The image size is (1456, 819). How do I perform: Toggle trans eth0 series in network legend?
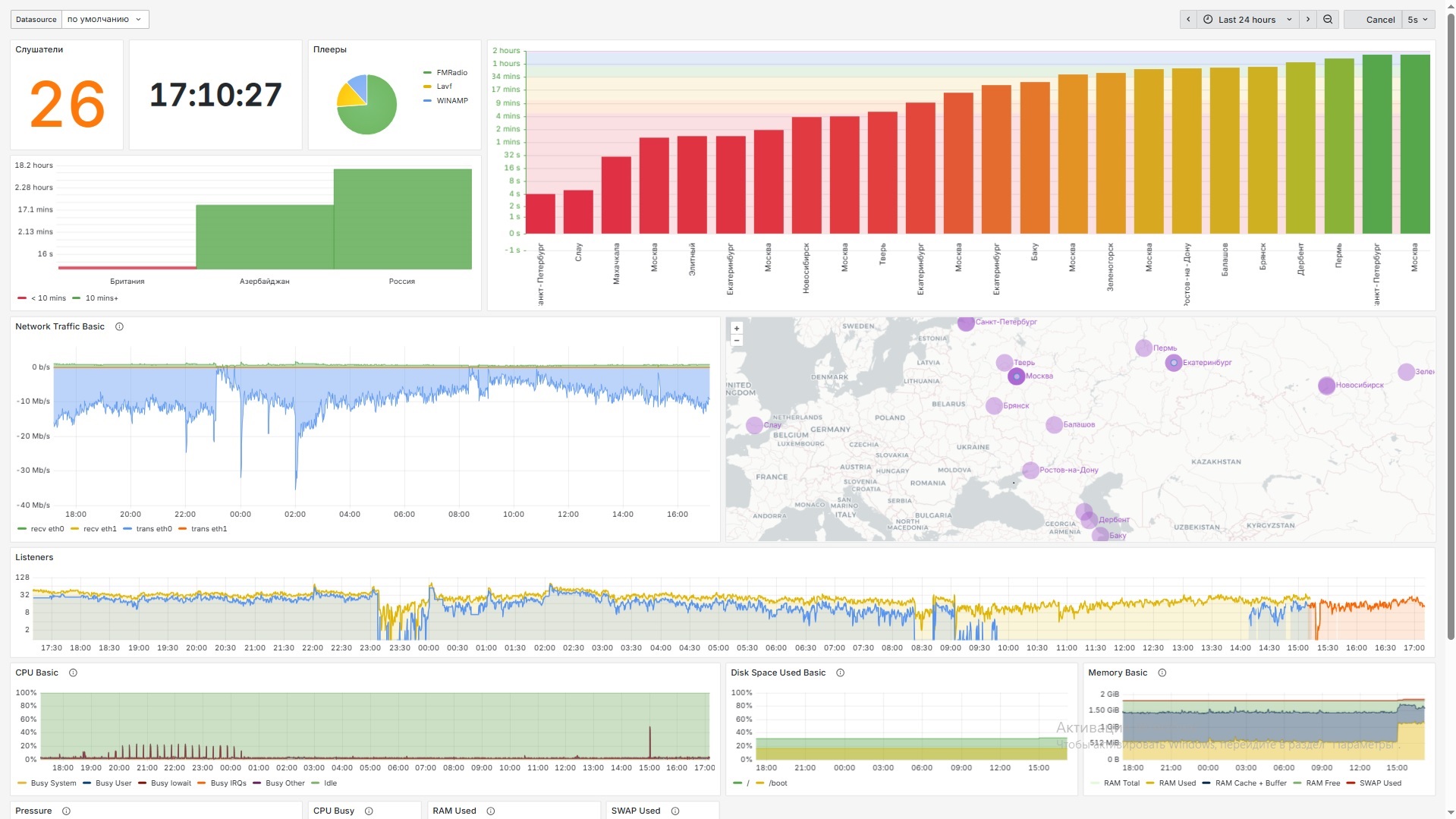[x=153, y=529]
